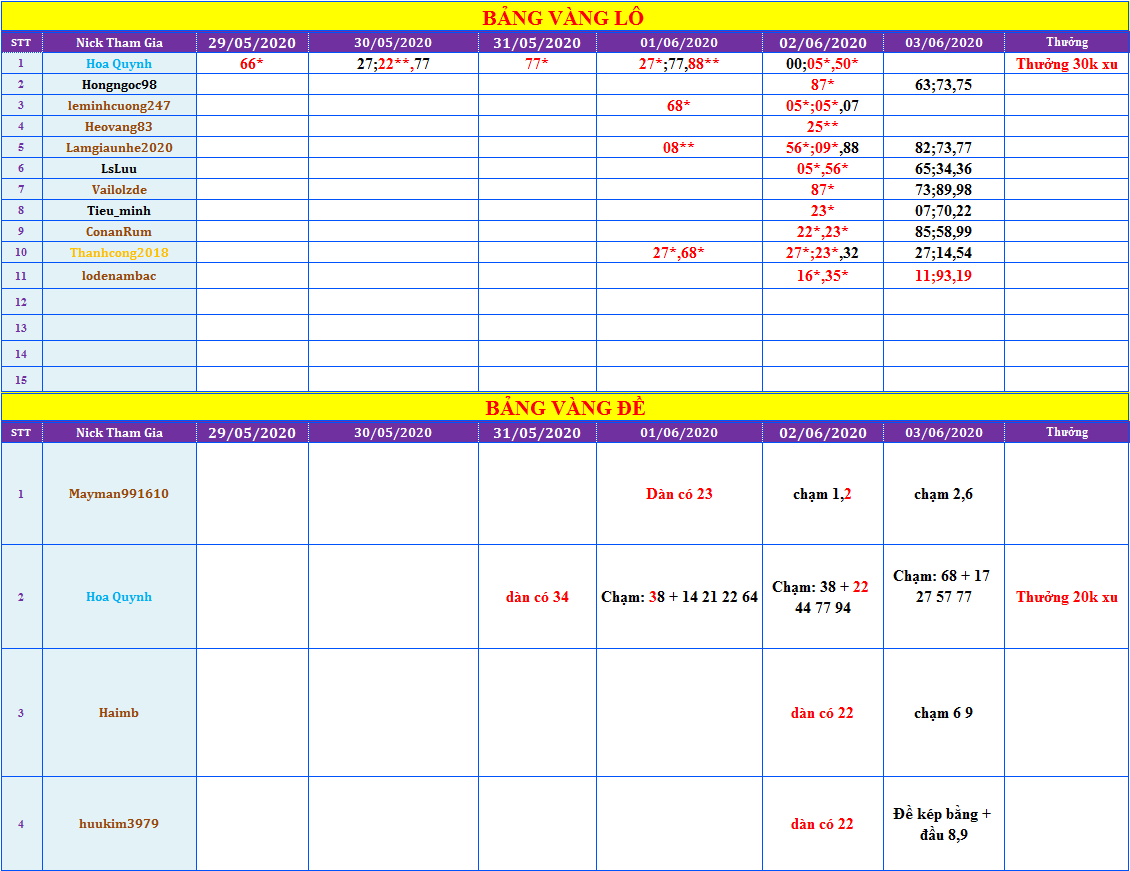Select the cell '16*,35*'
This screenshot has width=1130, height=871.
[x=822, y=275]
